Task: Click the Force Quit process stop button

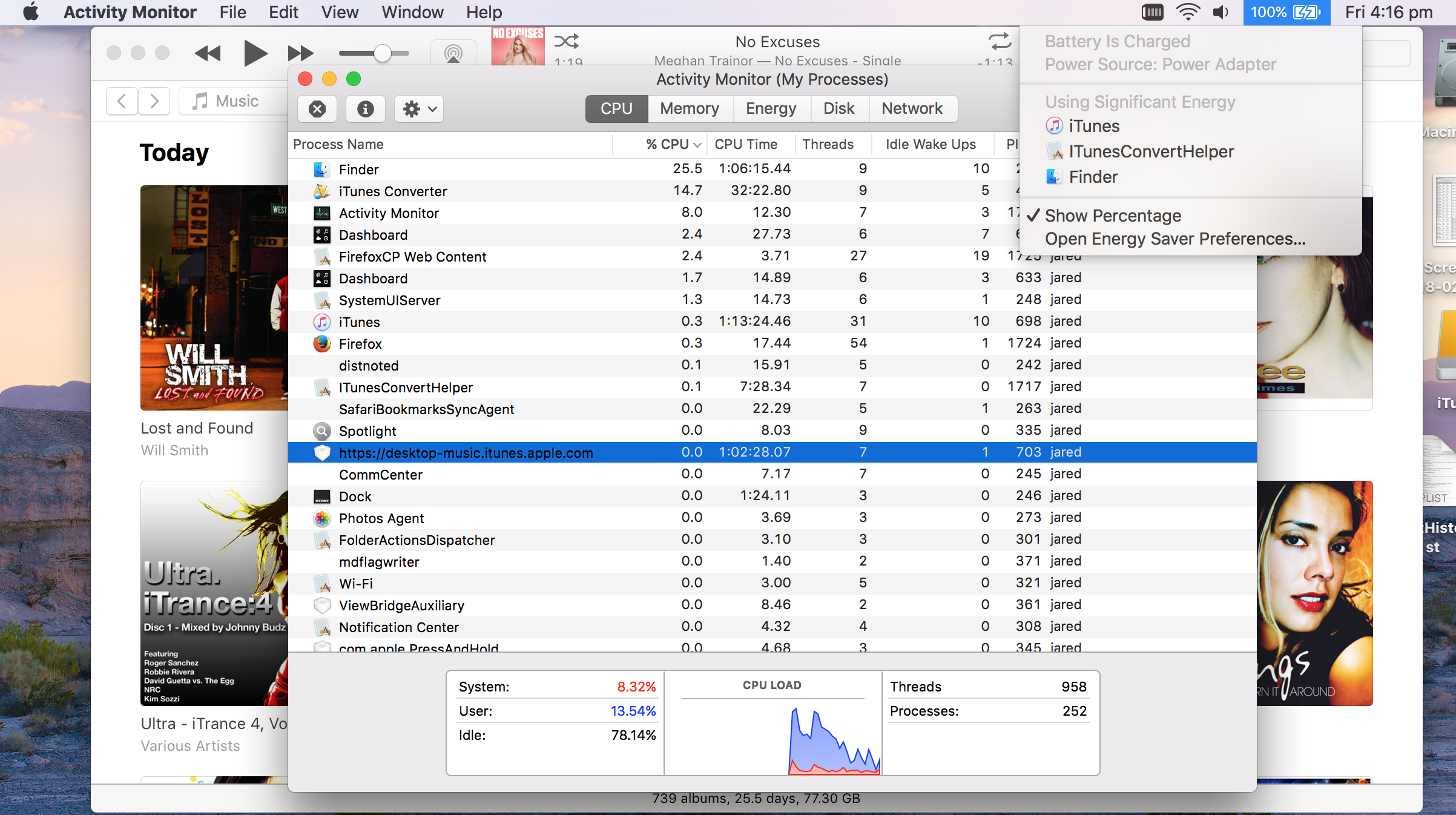Action: [x=317, y=109]
